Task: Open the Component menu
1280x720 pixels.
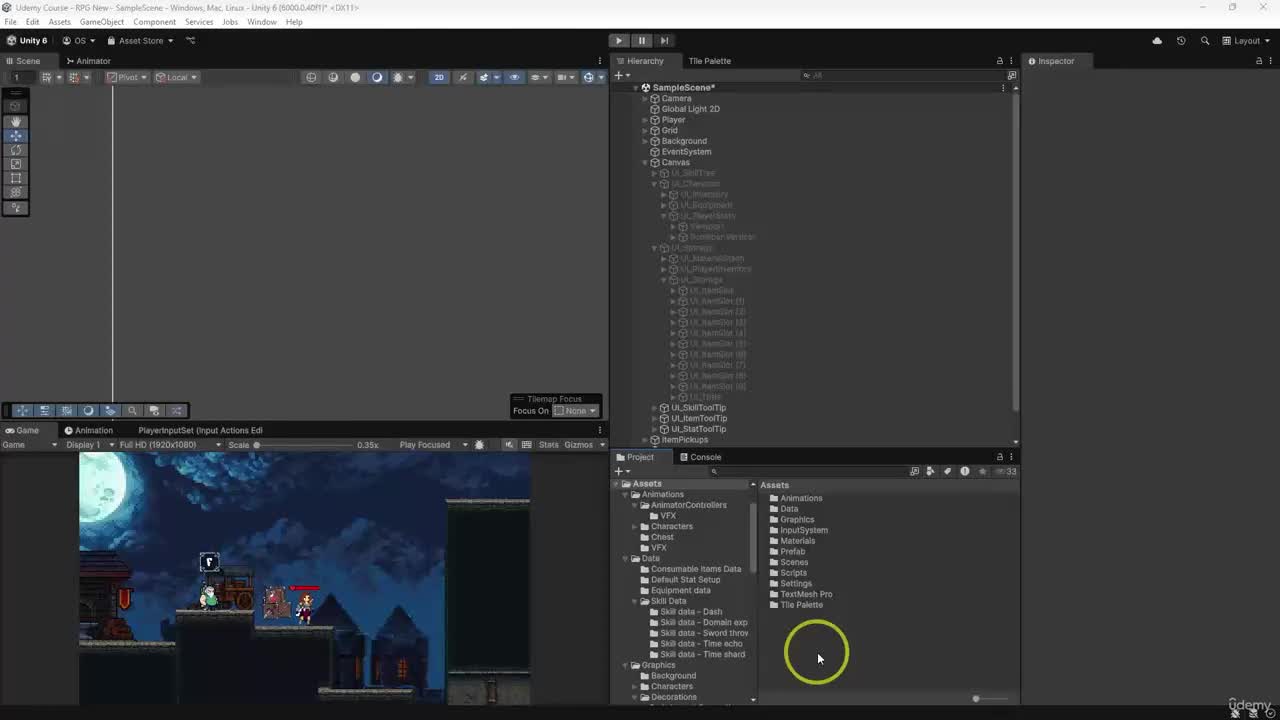Action: 154,22
